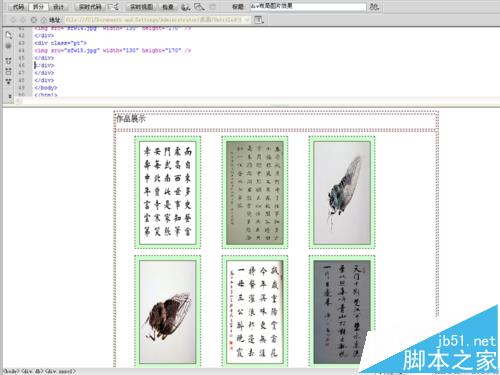
Task: Click the file management icon beside title field
Action: pyautogui.click(x=374, y=6)
